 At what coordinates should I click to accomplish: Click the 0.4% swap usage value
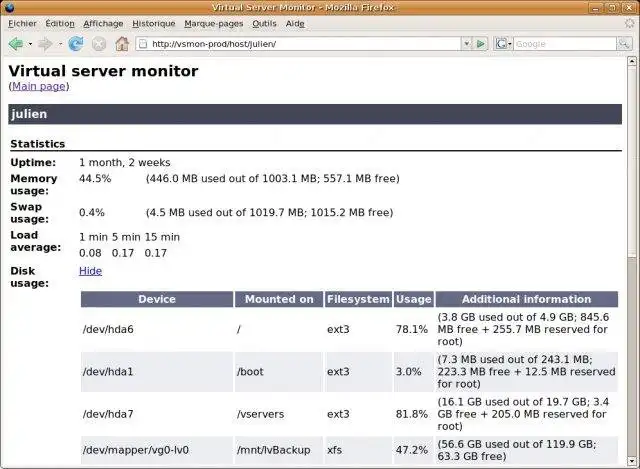pos(92,213)
